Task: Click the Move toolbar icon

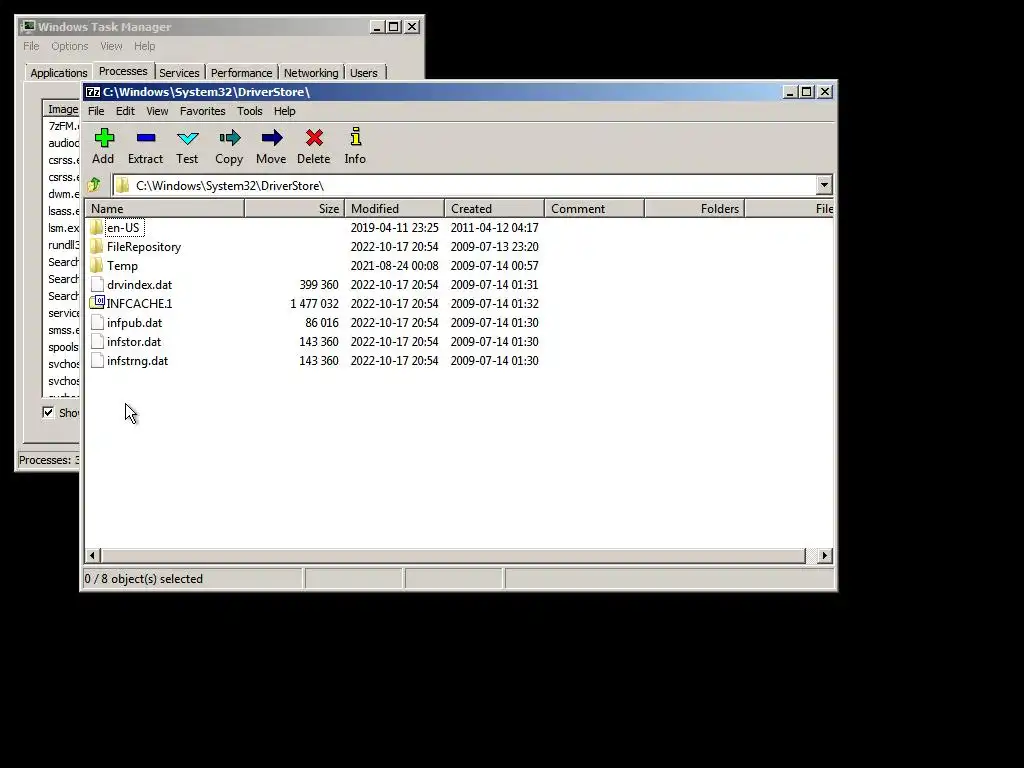Action: [272, 138]
